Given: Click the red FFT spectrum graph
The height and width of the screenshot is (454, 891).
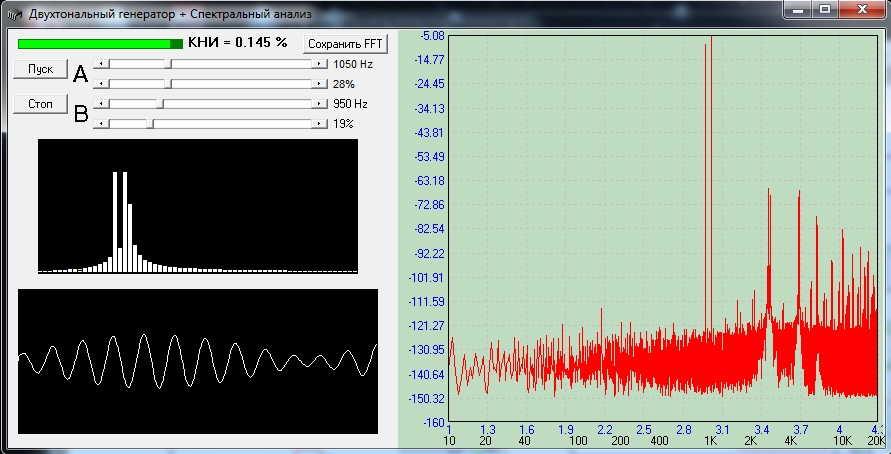Looking at the screenshot, I should [667, 230].
